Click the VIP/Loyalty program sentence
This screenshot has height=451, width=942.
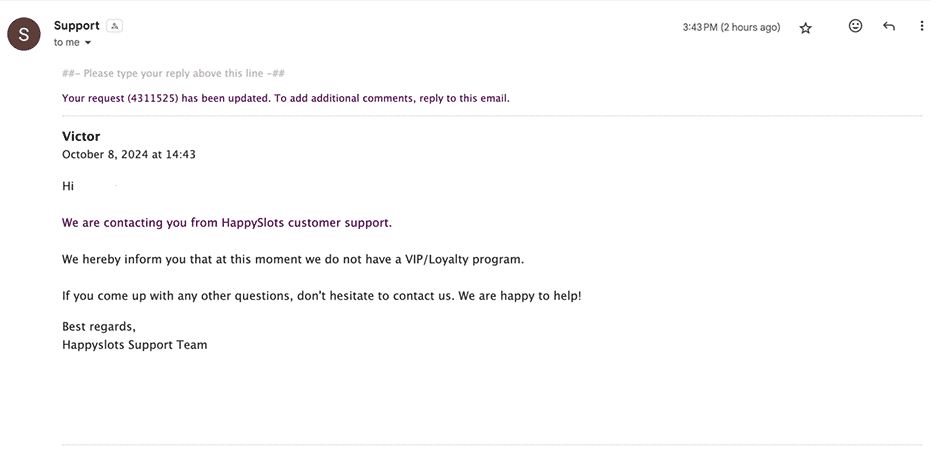(292, 259)
